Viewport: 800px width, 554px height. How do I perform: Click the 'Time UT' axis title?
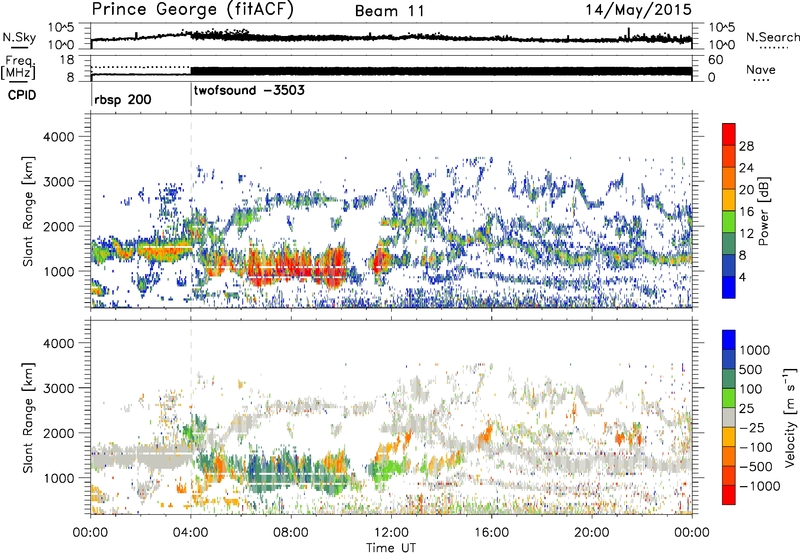click(x=391, y=547)
